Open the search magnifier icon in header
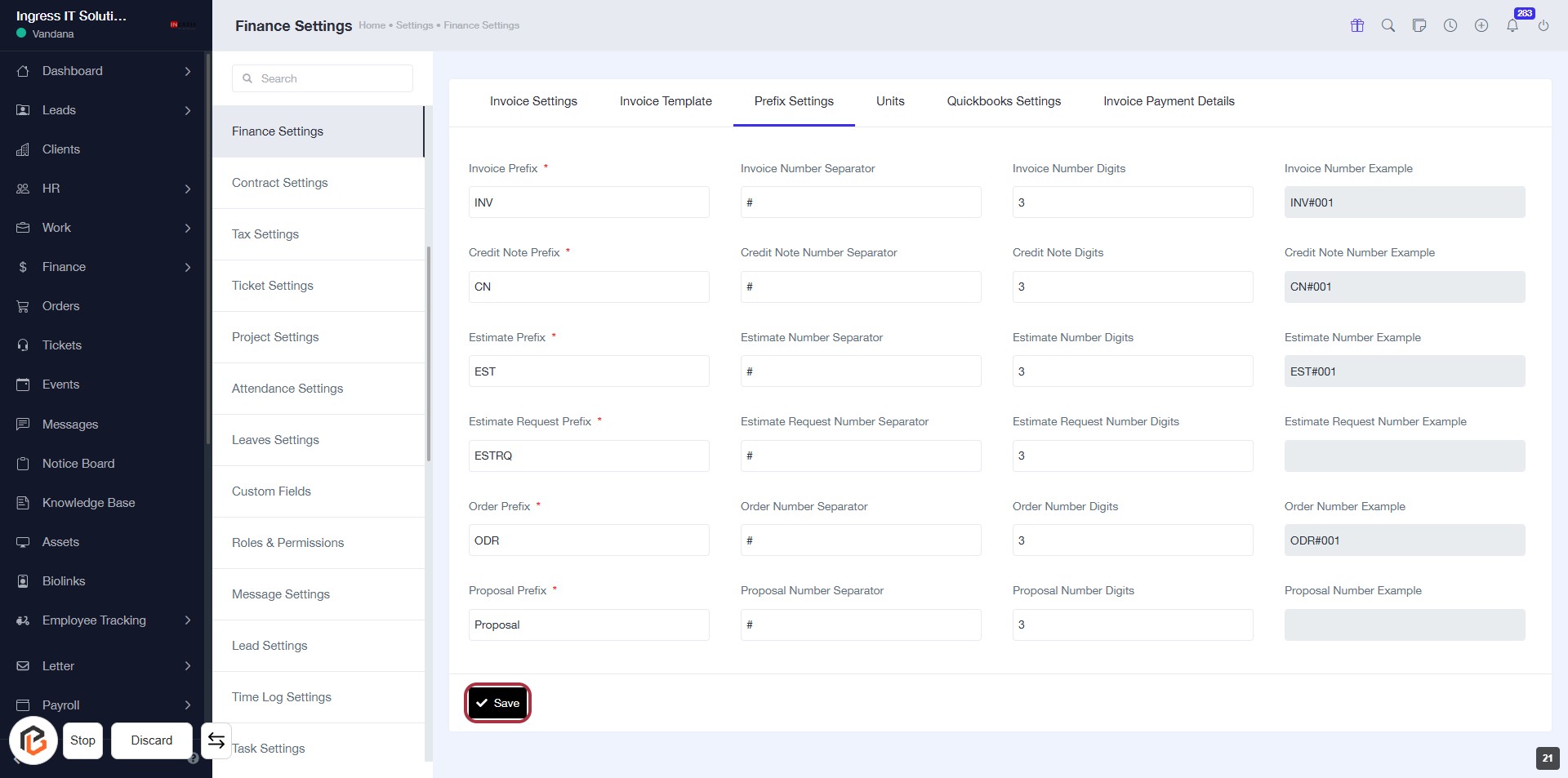The width and height of the screenshot is (1568, 778). 1388,25
